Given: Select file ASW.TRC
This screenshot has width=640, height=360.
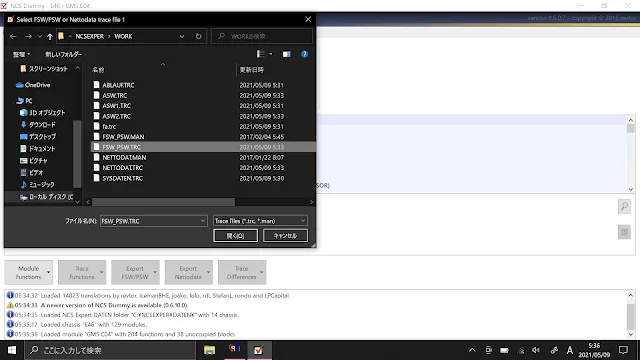Looking at the screenshot, I should 115,95.
